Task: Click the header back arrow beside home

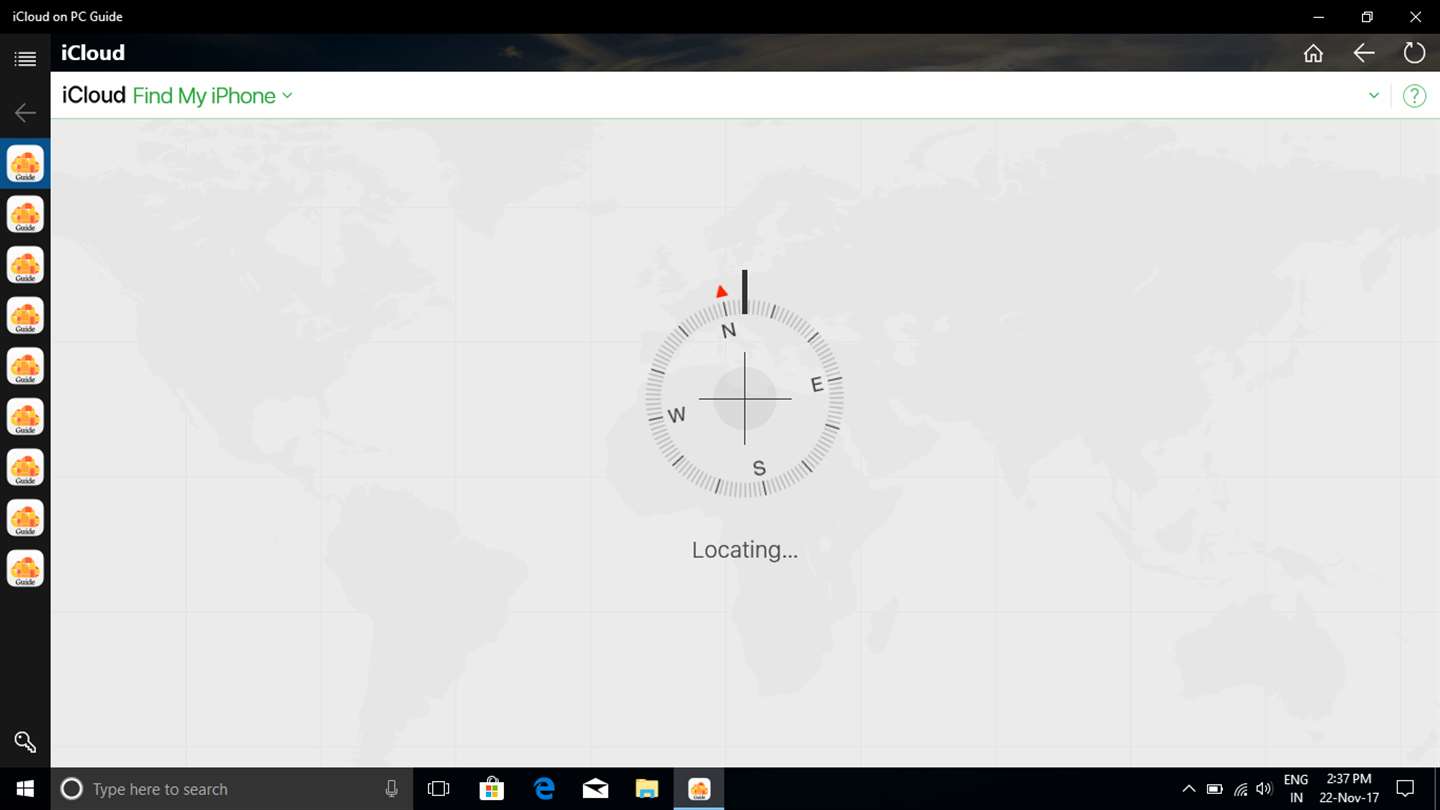Action: 1364,53
